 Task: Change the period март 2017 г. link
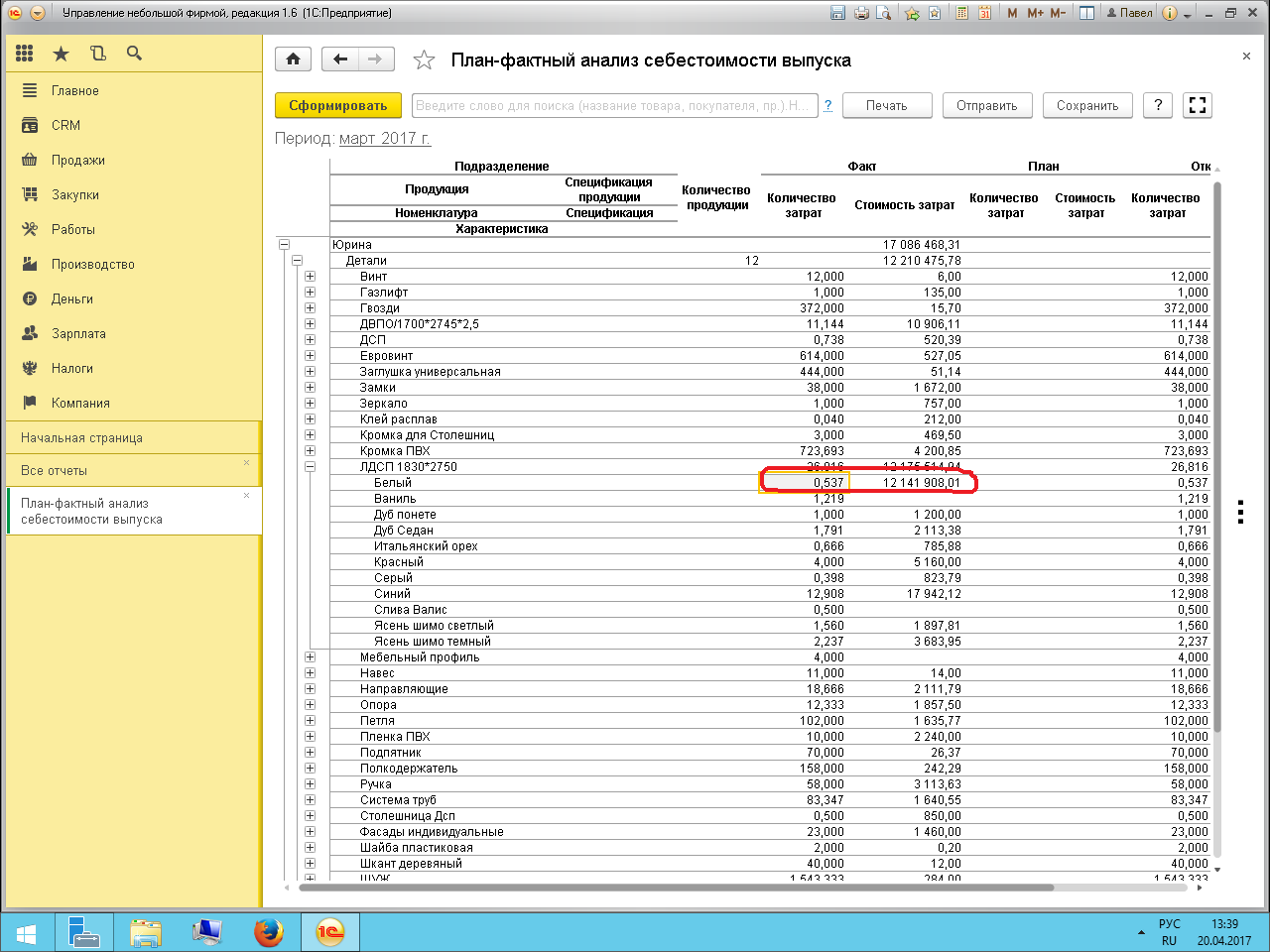click(385, 139)
